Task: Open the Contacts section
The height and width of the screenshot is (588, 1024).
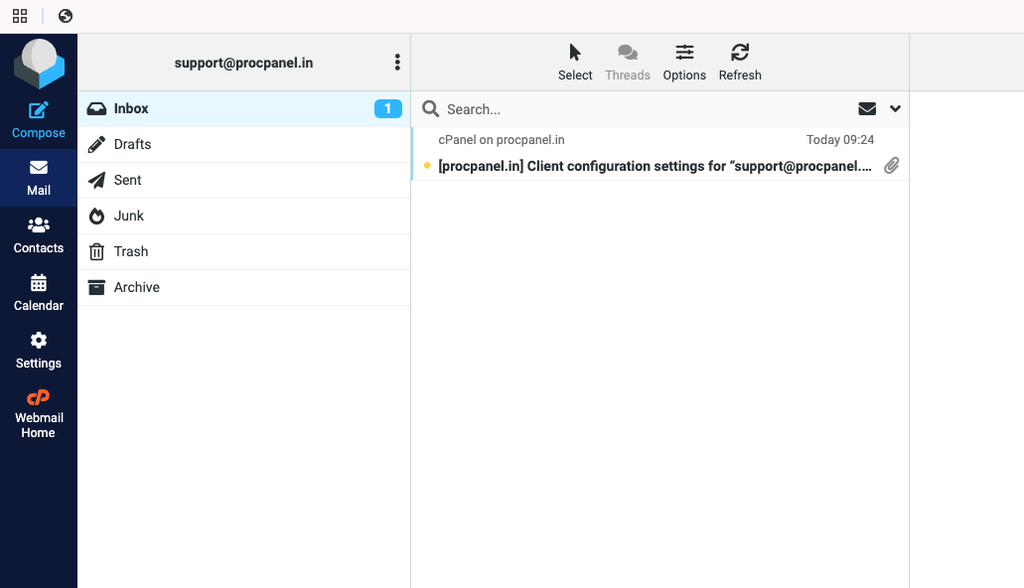Action: tap(39, 236)
